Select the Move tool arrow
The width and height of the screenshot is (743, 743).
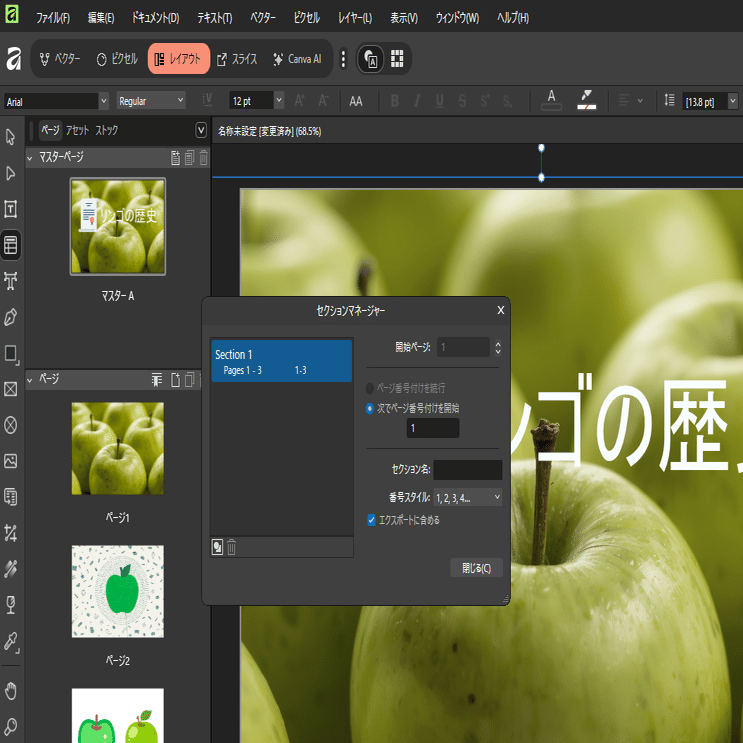click(x=10, y=137)
